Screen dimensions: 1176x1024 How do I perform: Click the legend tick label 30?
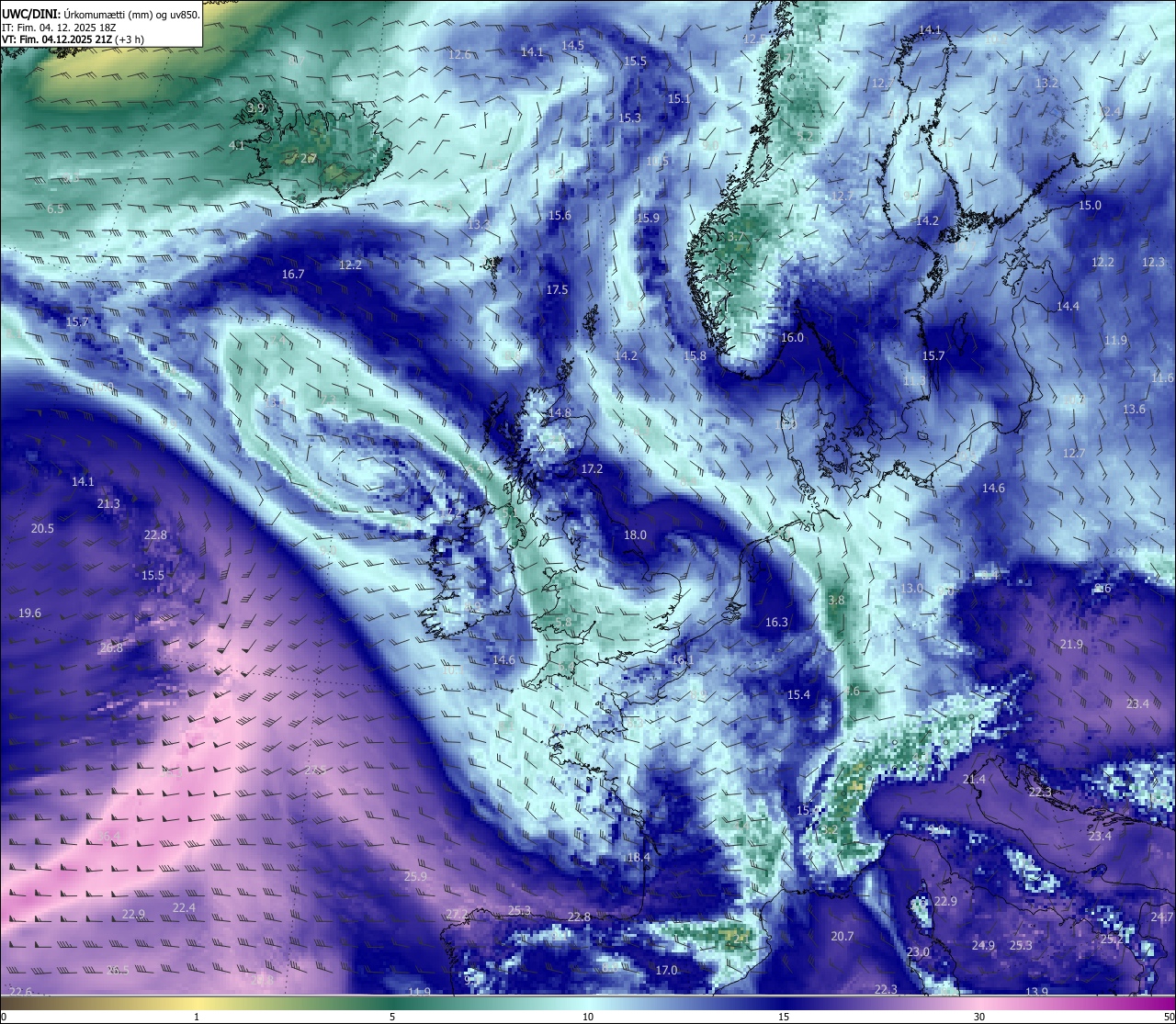pos(979,1017)
